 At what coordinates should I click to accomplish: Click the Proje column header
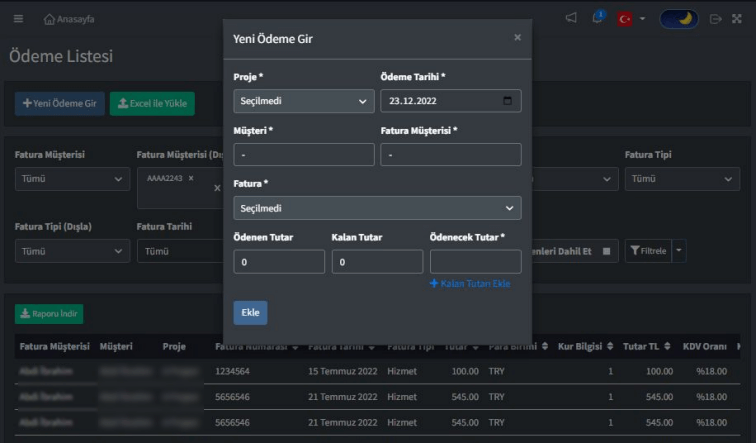point(174,347)
